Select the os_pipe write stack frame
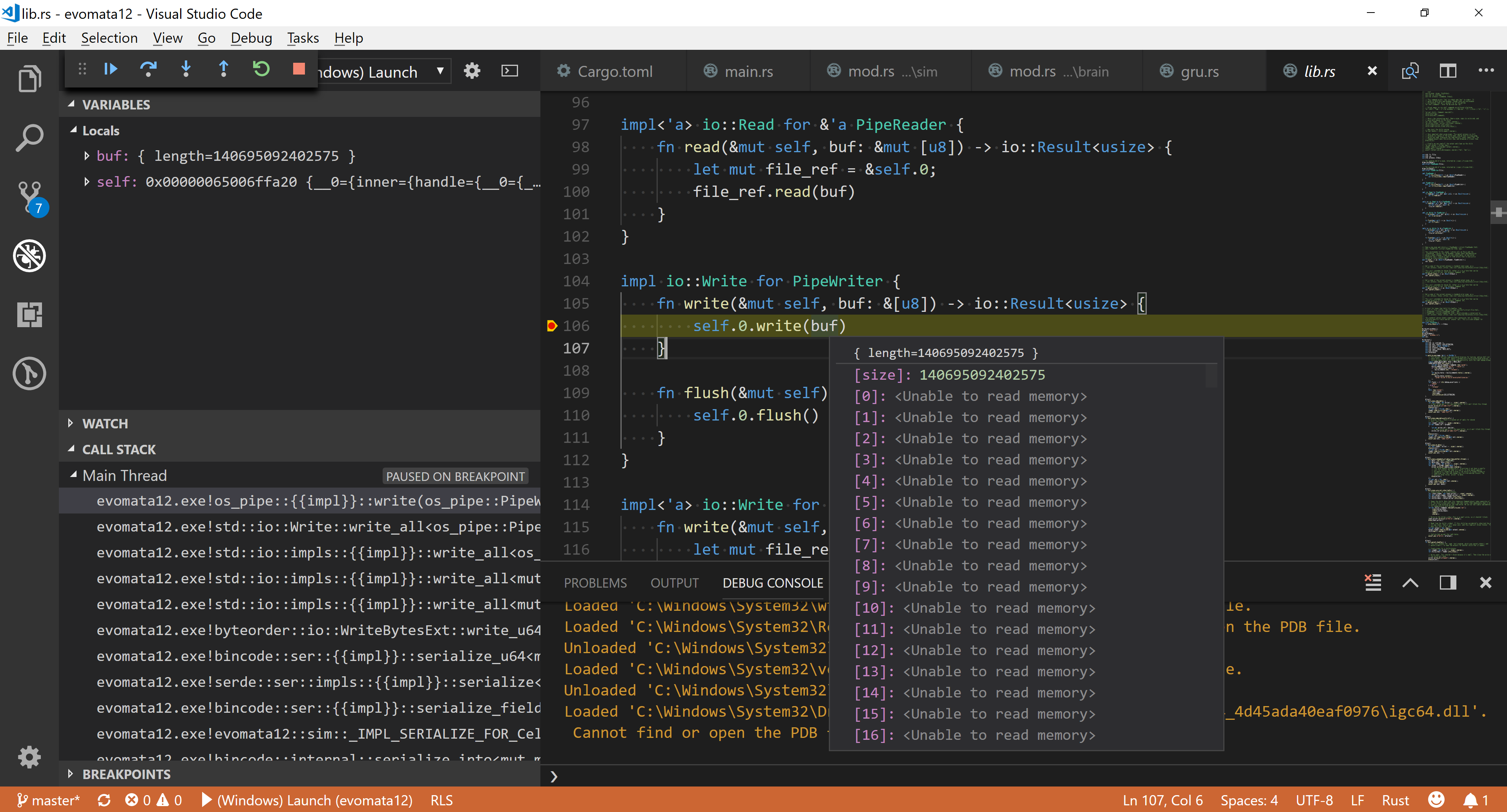The image size is (1507, 812). (x=299, y=501)
